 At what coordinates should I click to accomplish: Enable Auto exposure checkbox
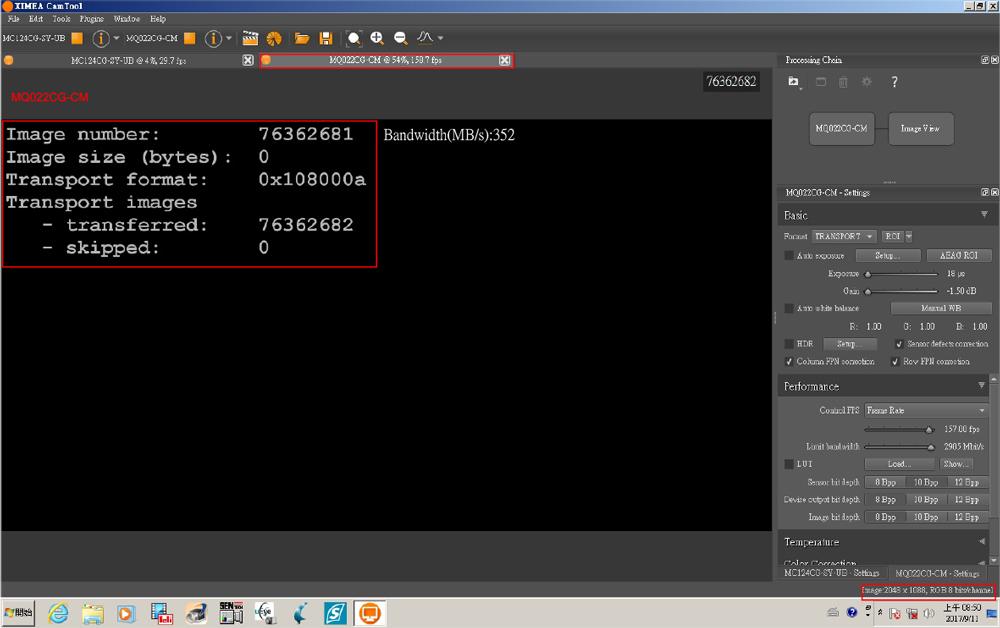click(789, 256)
